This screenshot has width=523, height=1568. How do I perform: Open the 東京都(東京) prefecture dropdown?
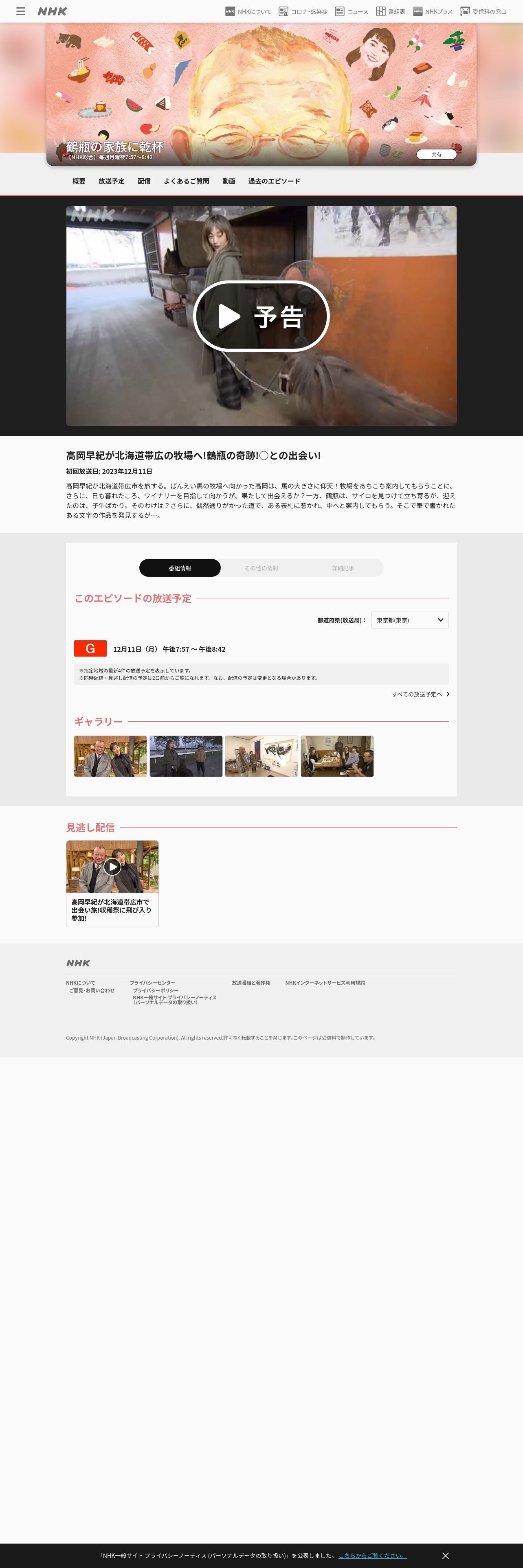(x=410, y=620)
